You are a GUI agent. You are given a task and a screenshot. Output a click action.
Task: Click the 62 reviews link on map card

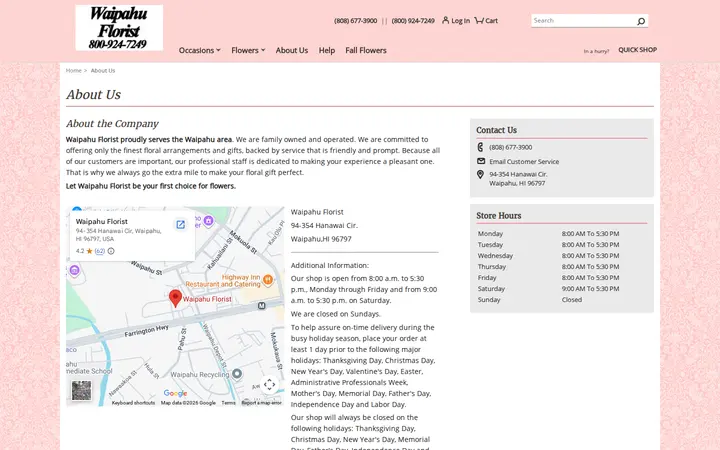pyautogui.click(x=100, y=251)
